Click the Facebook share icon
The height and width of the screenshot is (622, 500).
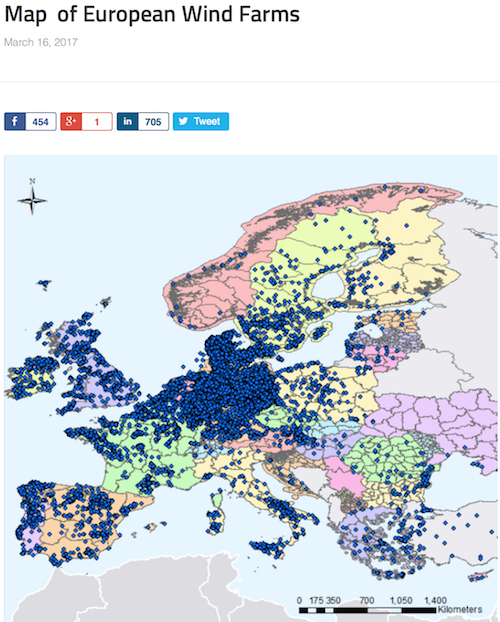[x=15, y=121]
